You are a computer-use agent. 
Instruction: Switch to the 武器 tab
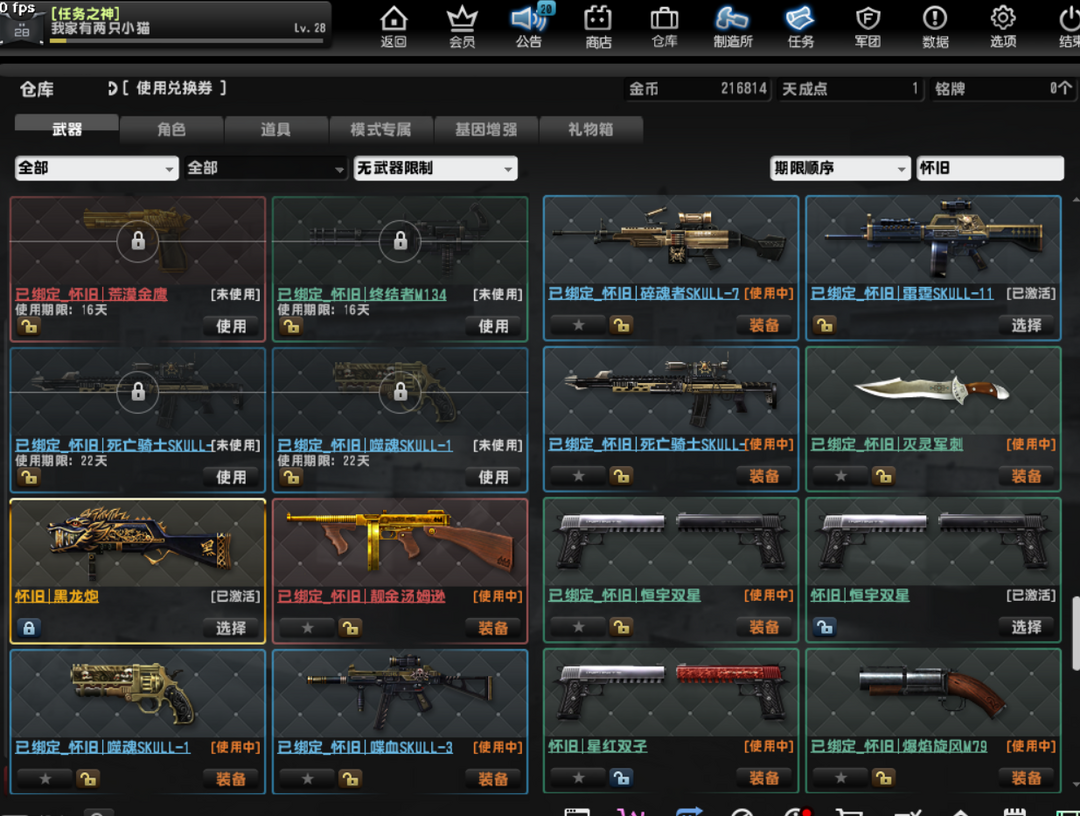(x=67, y=129)
